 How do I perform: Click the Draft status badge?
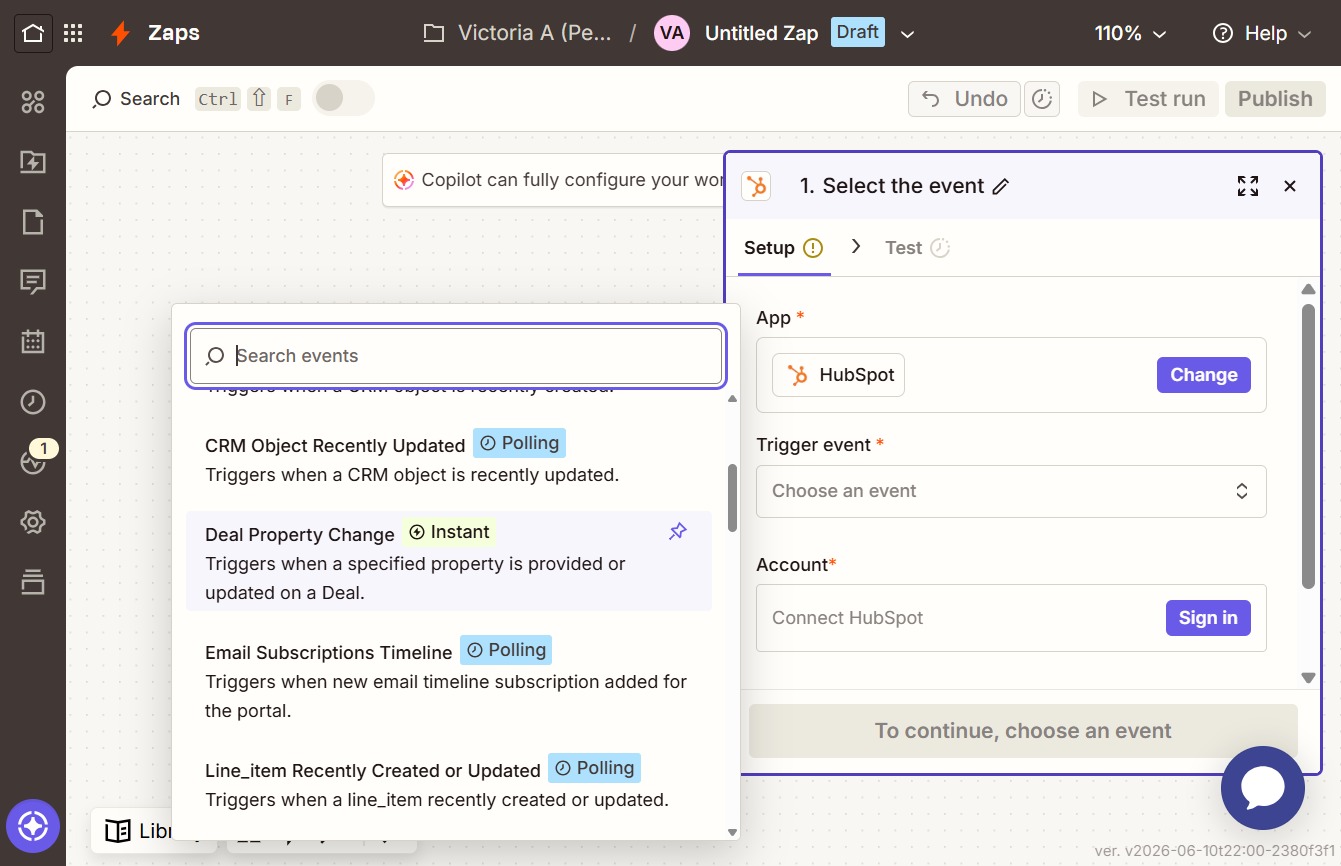pyautogui.click(x=858, y=32)
